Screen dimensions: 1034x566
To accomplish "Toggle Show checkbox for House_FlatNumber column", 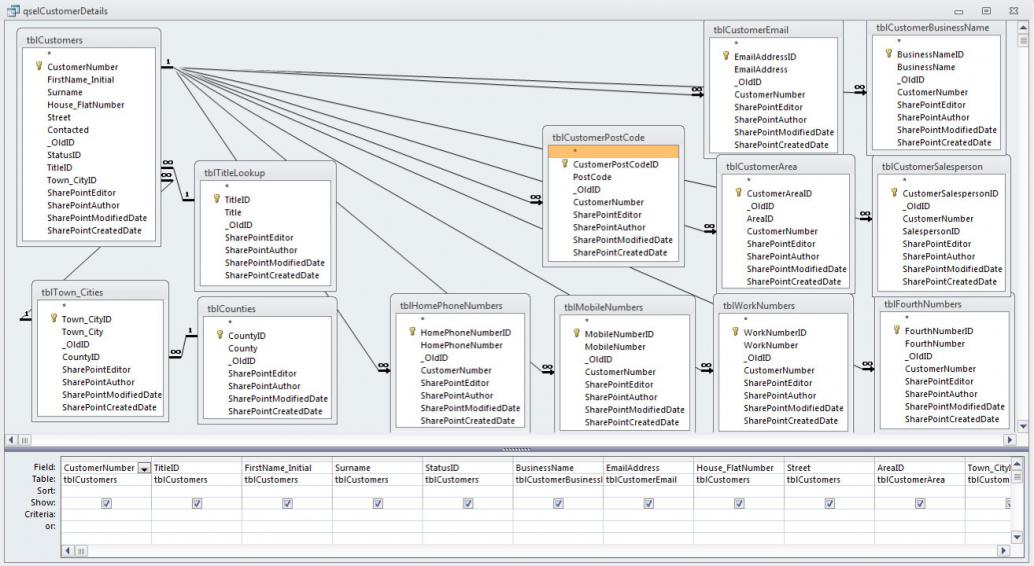I will (x=739, y=503).
